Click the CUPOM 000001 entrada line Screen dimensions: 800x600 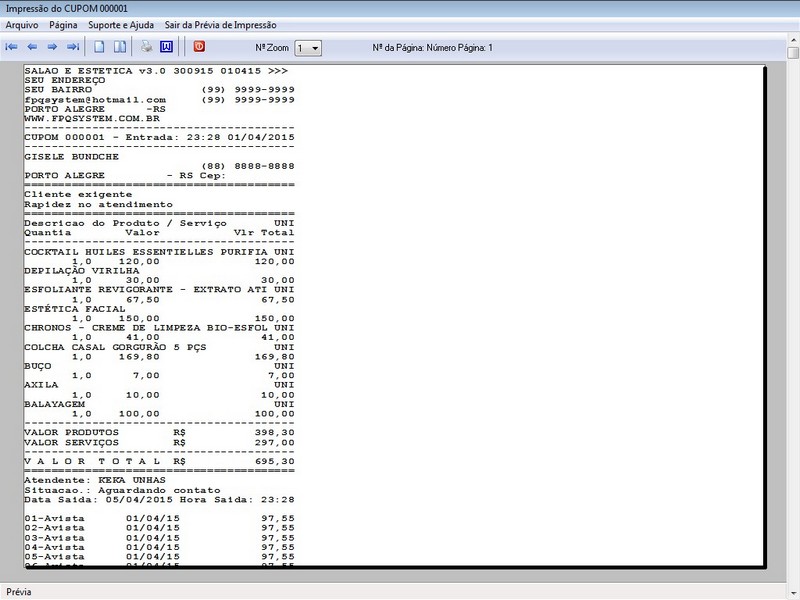[x=159, y=137]
